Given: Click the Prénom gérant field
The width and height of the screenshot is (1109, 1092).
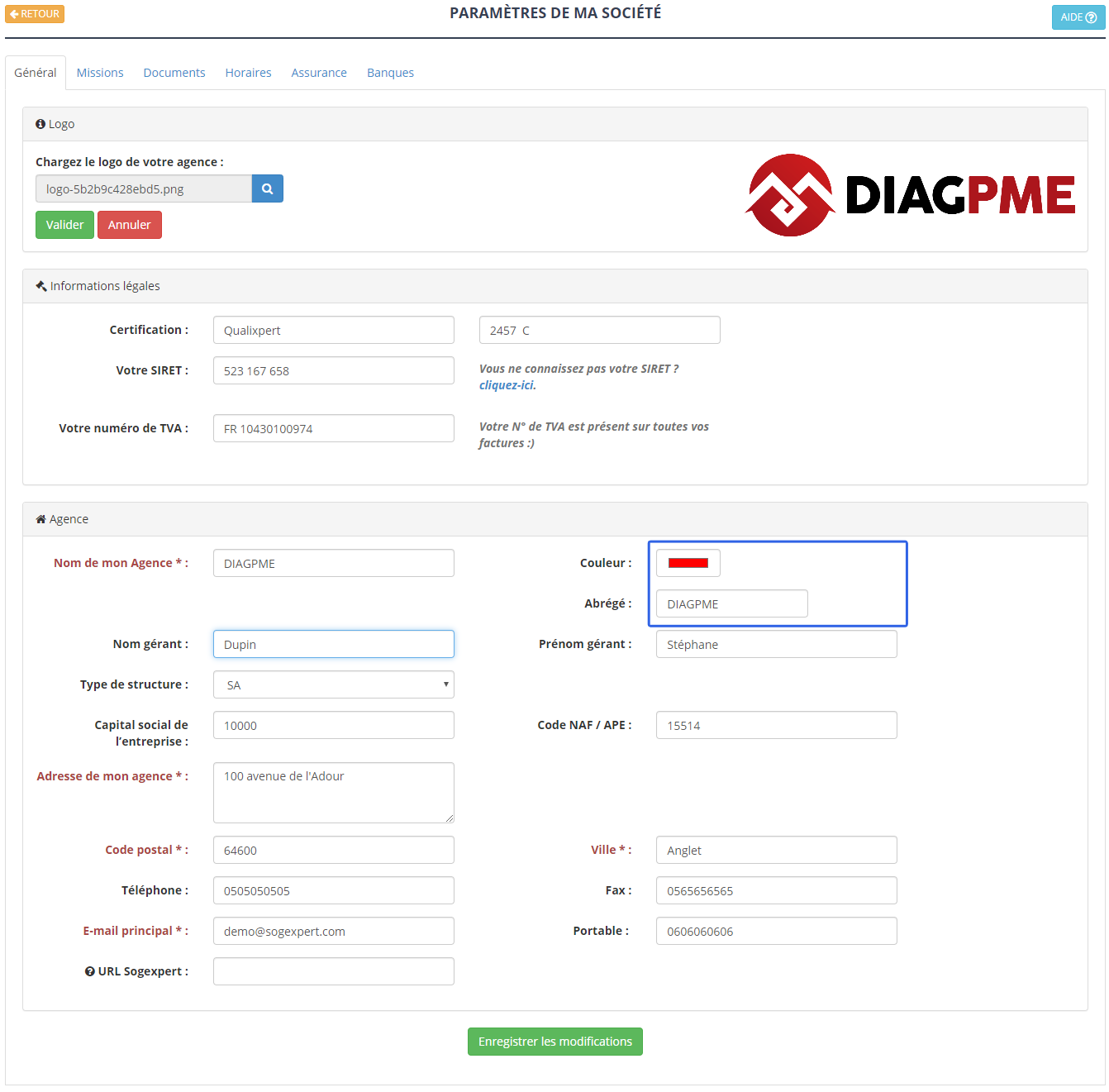Looking at the screenshot, I should pyautogui.click(x=777, y=644).
